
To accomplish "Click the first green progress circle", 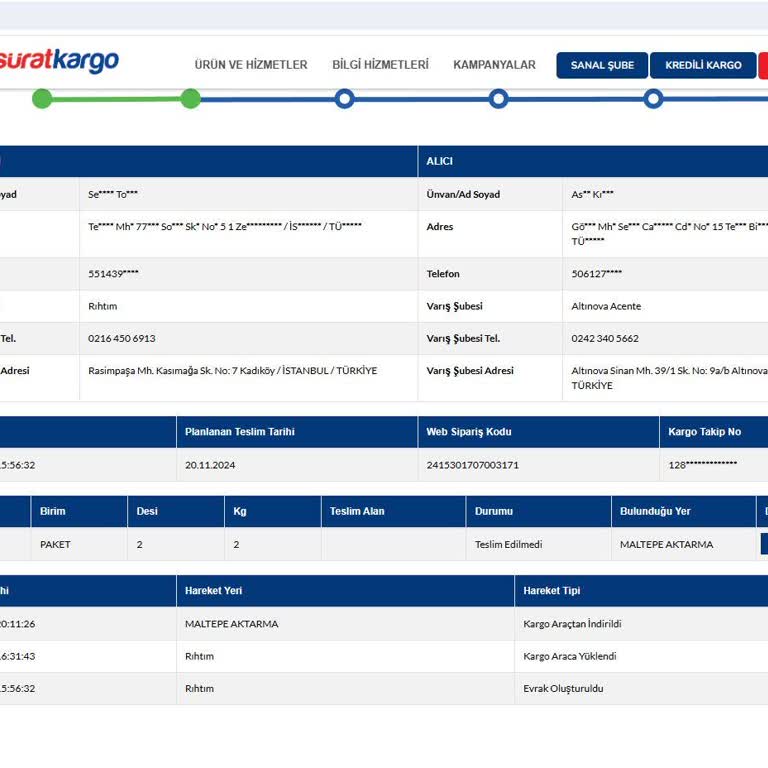I will [42, 99].
